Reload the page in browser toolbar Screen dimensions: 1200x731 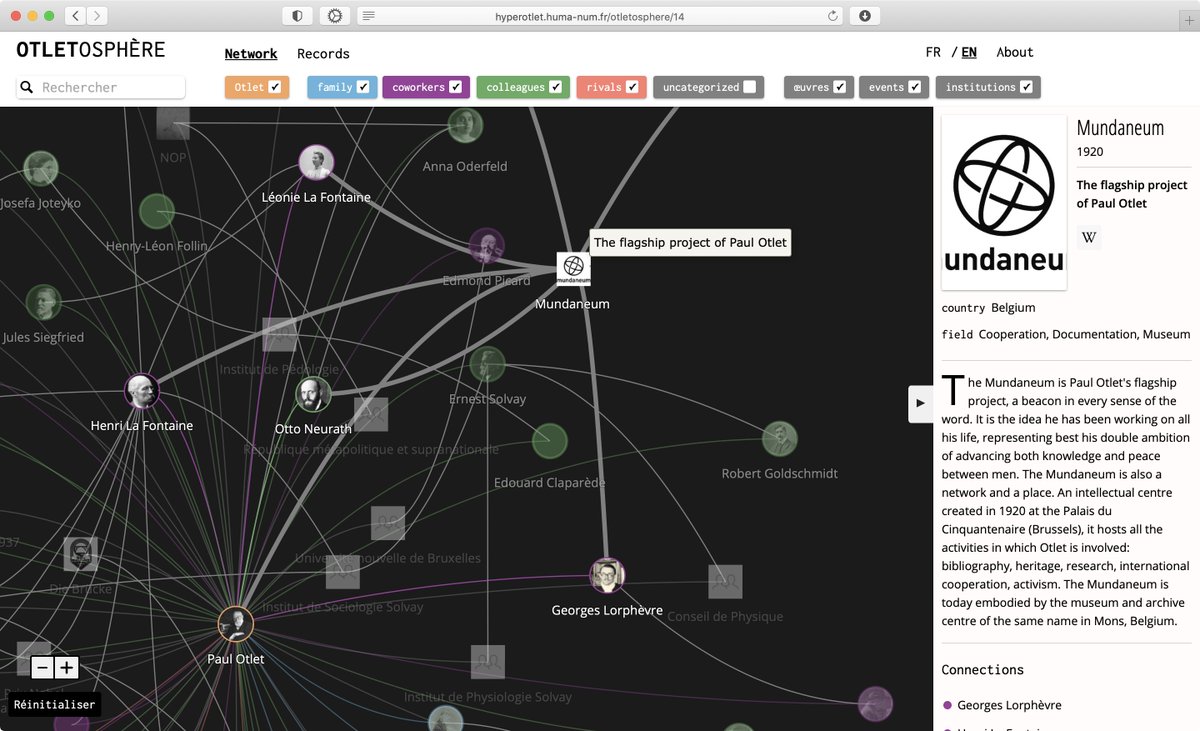(833, 16)
